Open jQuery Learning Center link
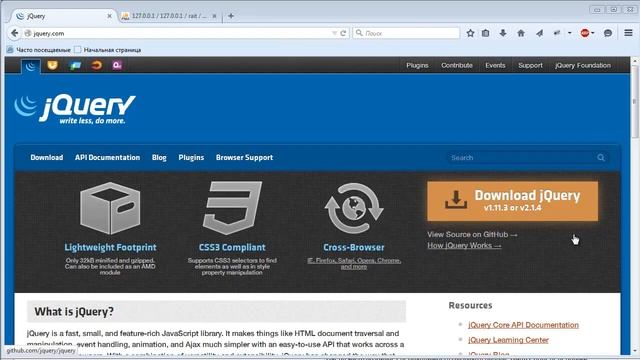 [508, 340]
